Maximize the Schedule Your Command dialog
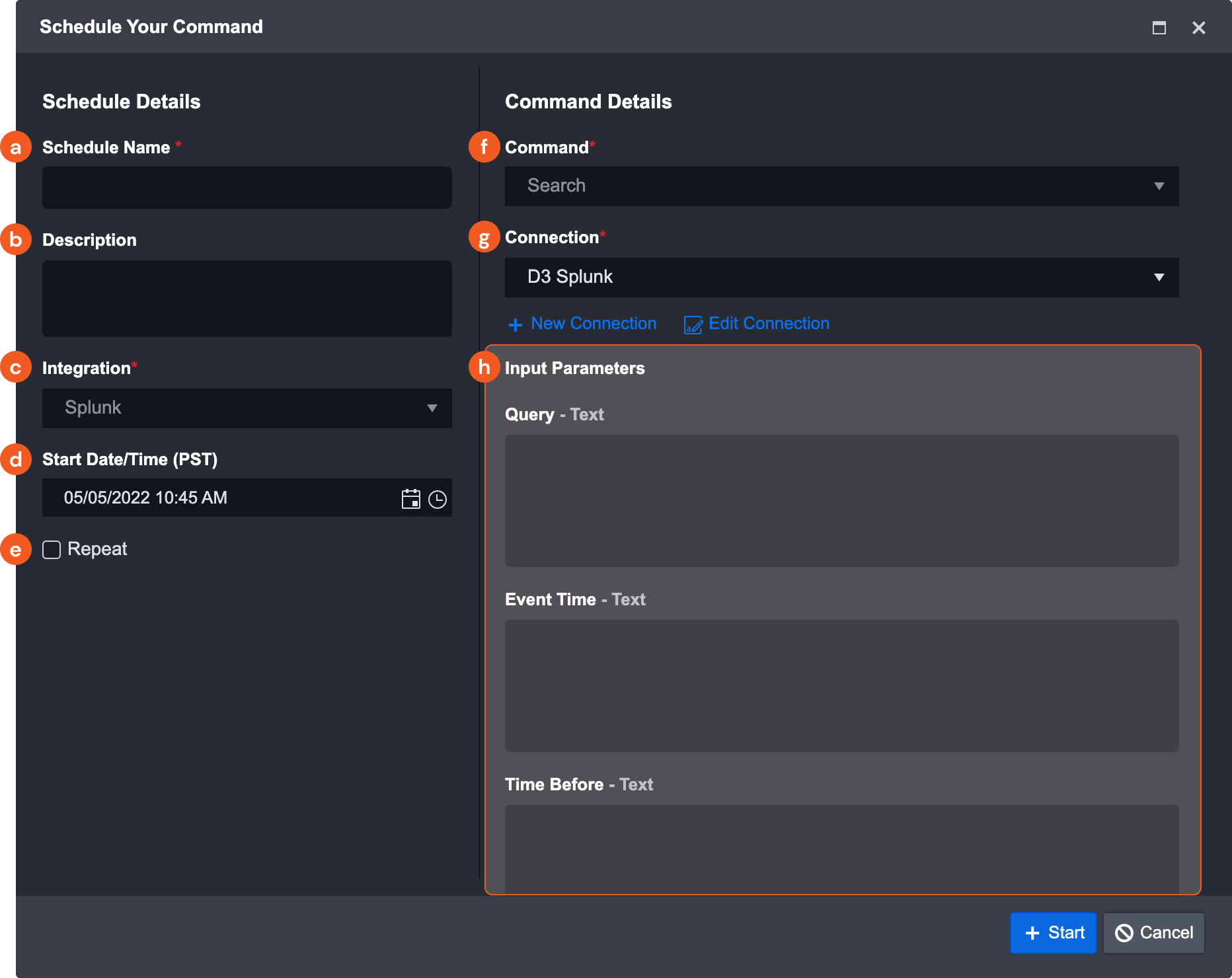1232x978 pixels. click(x=1159, y=28)
